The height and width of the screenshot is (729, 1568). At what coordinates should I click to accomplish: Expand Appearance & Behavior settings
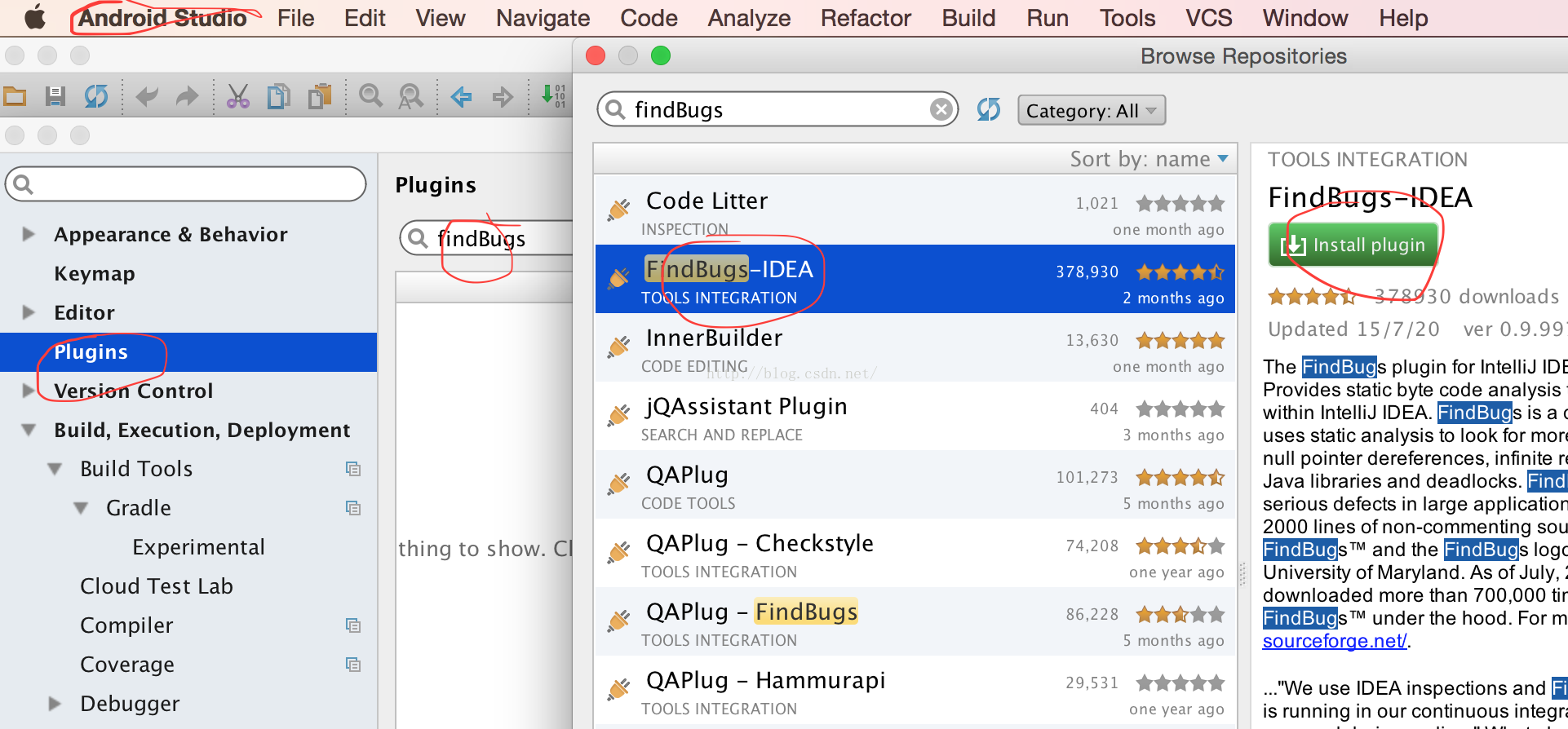coord(29,234)
